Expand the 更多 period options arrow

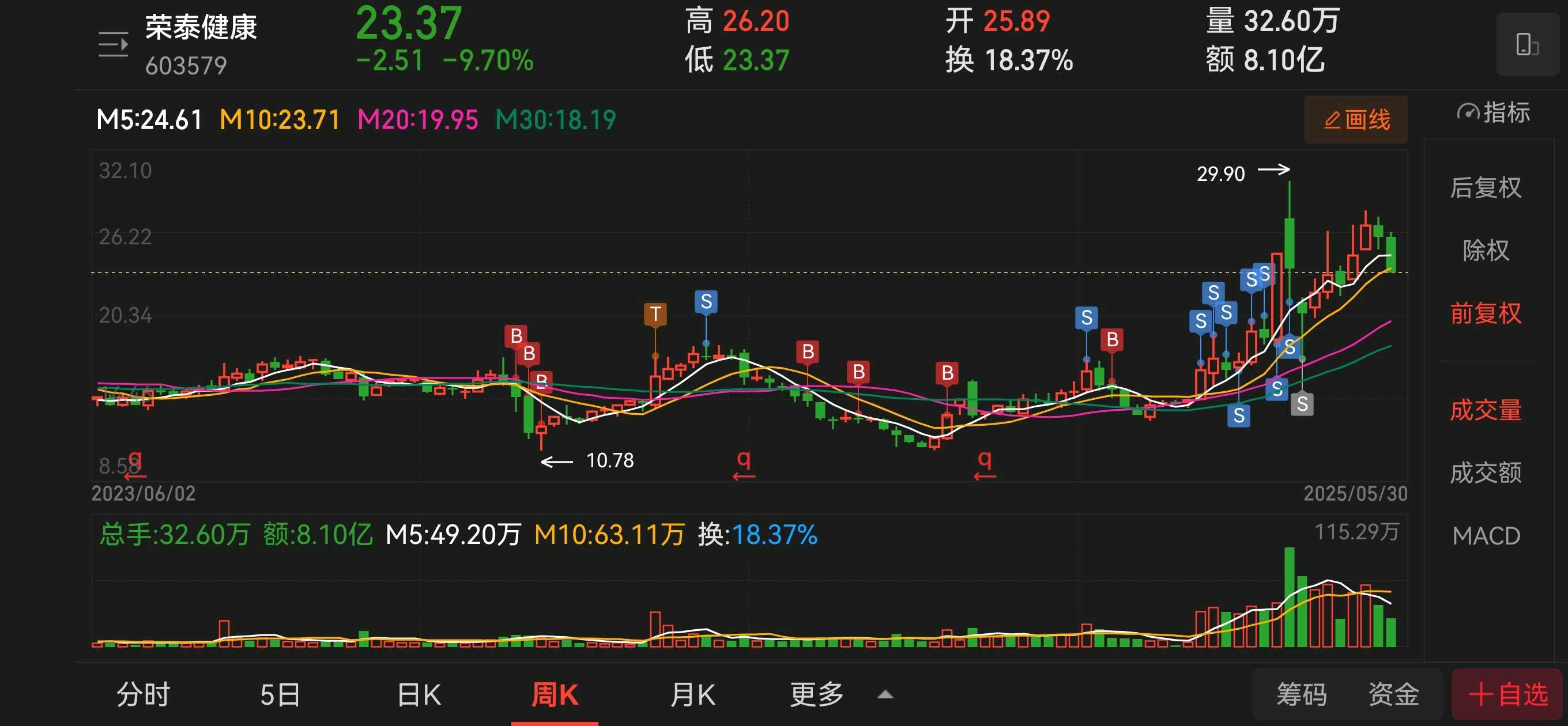[x=885, y=694]
